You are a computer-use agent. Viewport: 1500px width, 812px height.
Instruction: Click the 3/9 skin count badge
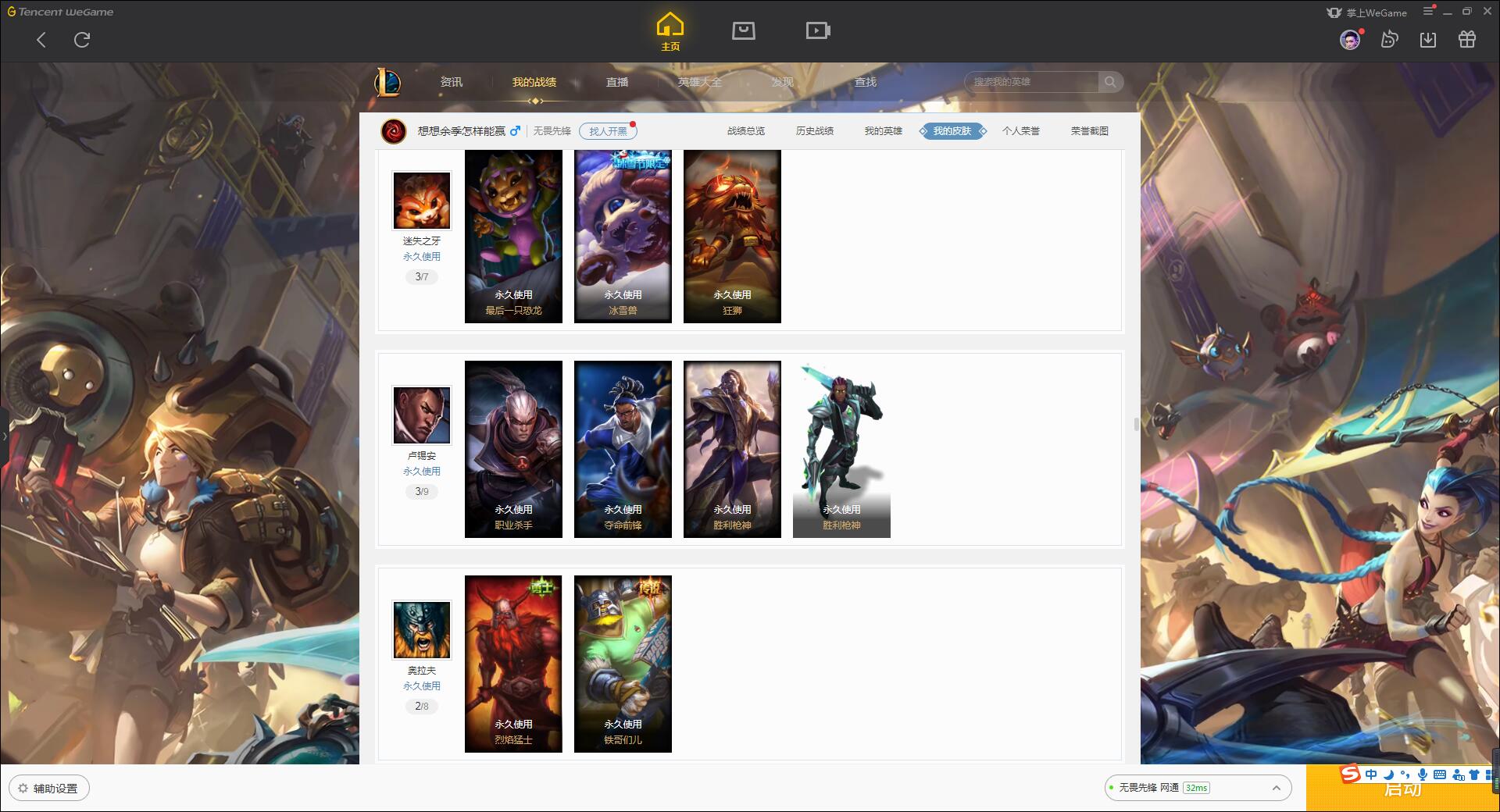422,491
